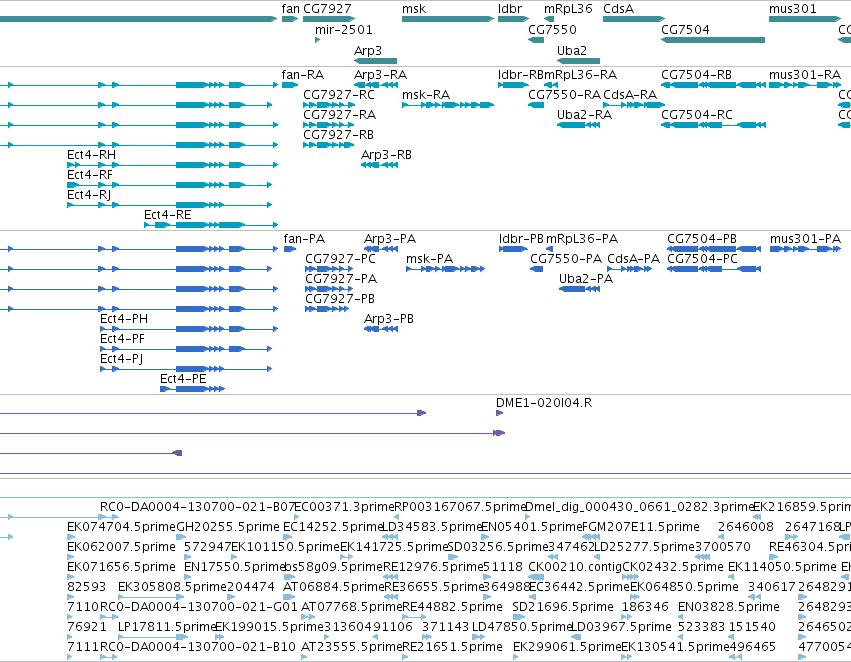Click the CG7550-PA protein label

[x=566, y=259]
